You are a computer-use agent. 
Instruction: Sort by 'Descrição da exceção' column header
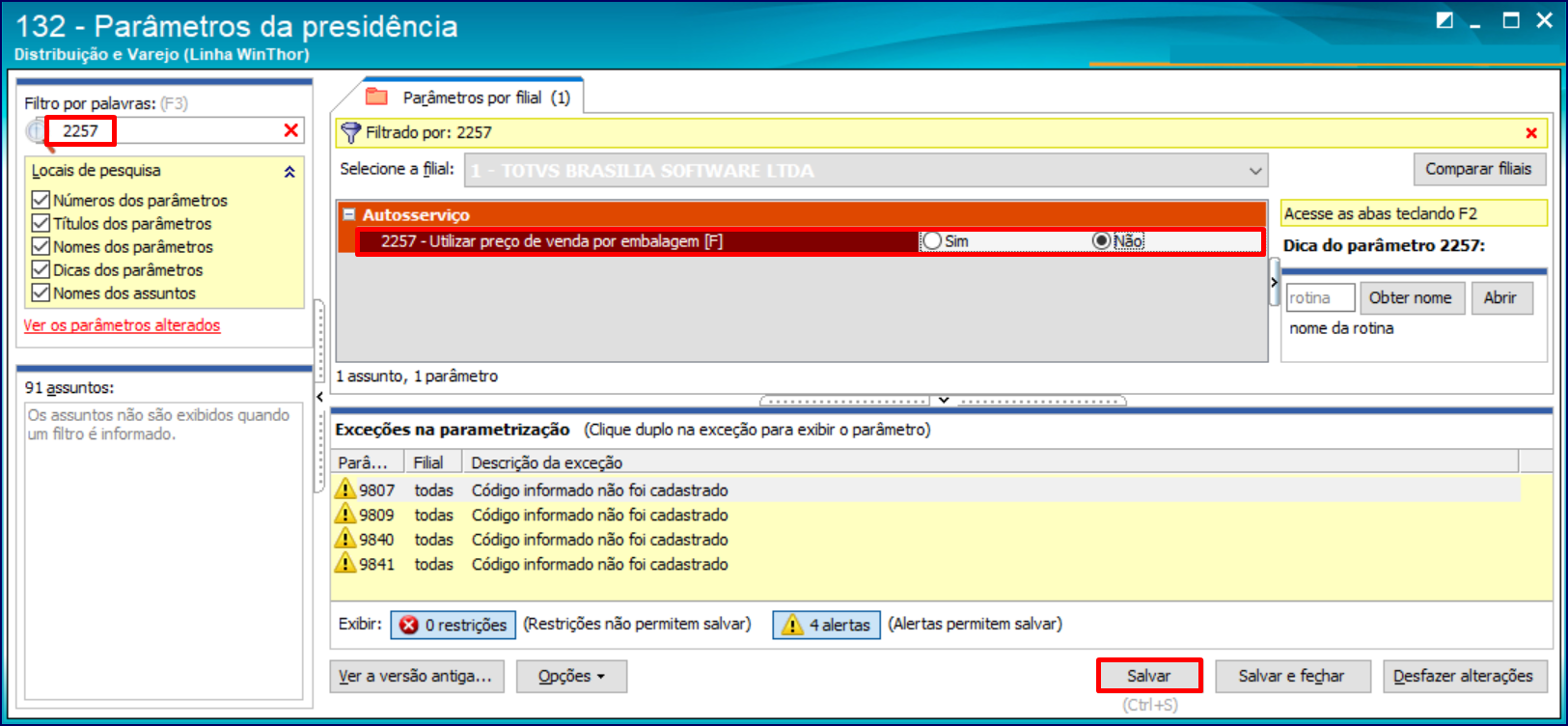[x=990, y=462]
